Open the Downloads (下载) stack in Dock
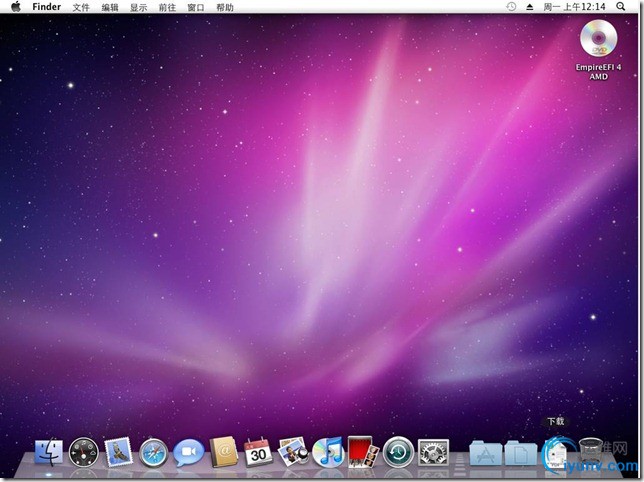 (x=555, y=453)
